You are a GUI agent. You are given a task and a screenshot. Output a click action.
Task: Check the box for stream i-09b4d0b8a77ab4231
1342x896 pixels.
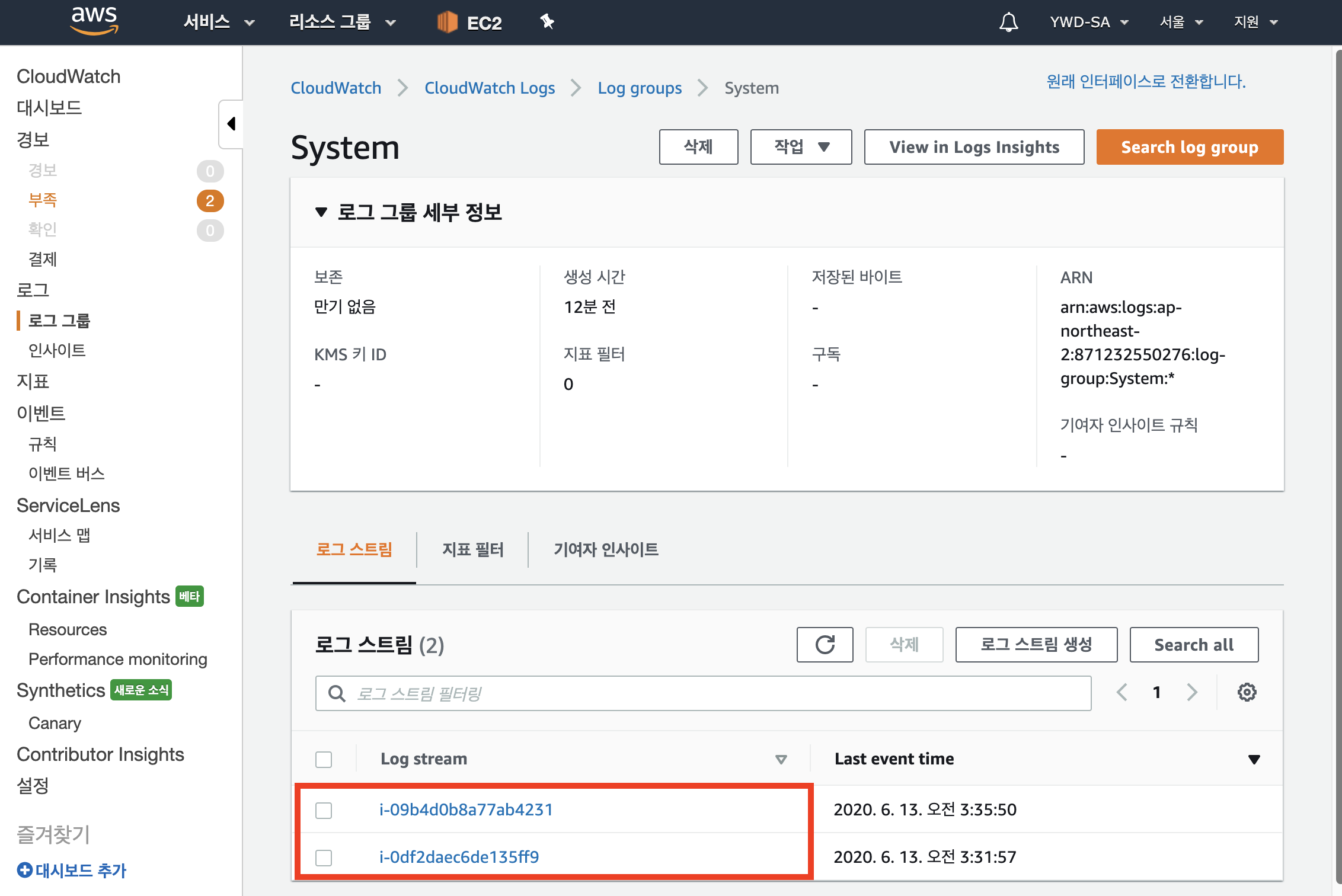tap(324, 810)
